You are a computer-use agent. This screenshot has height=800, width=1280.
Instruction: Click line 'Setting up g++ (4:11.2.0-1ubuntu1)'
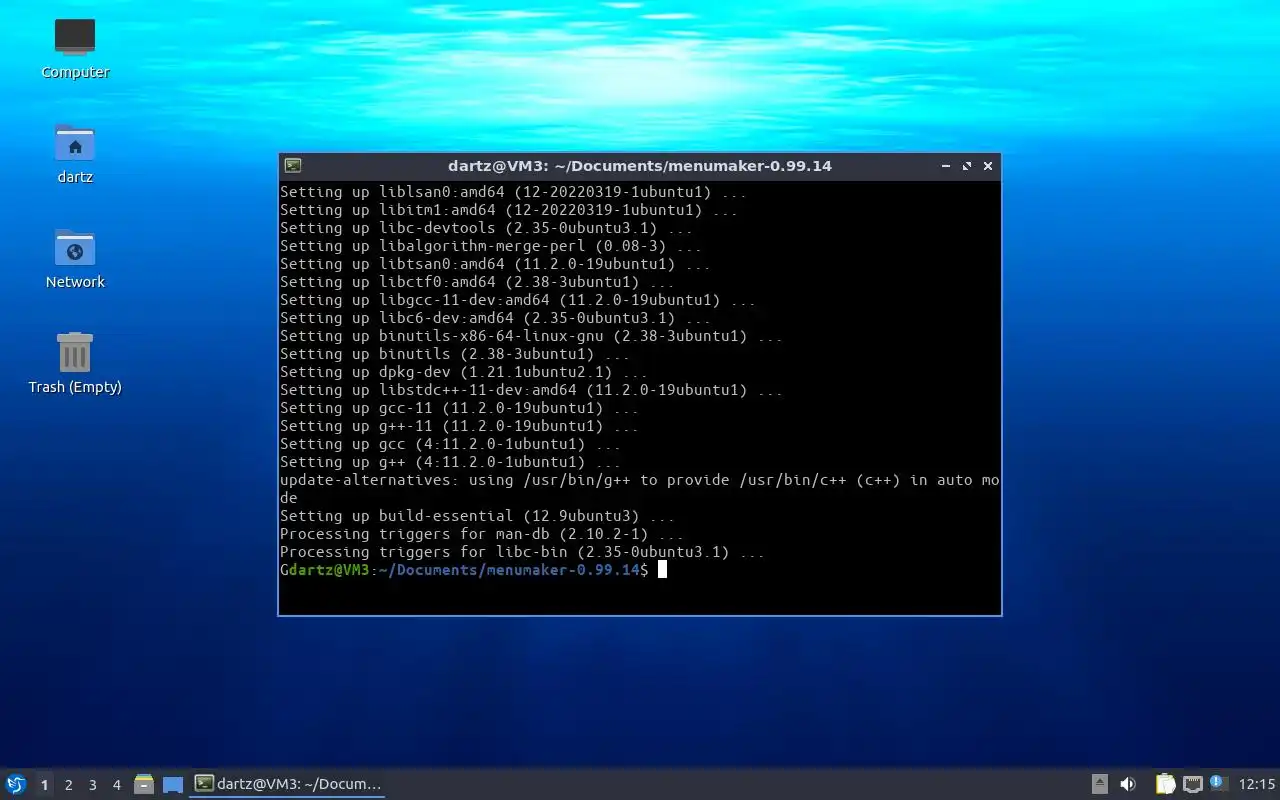[x=450, y=462]
